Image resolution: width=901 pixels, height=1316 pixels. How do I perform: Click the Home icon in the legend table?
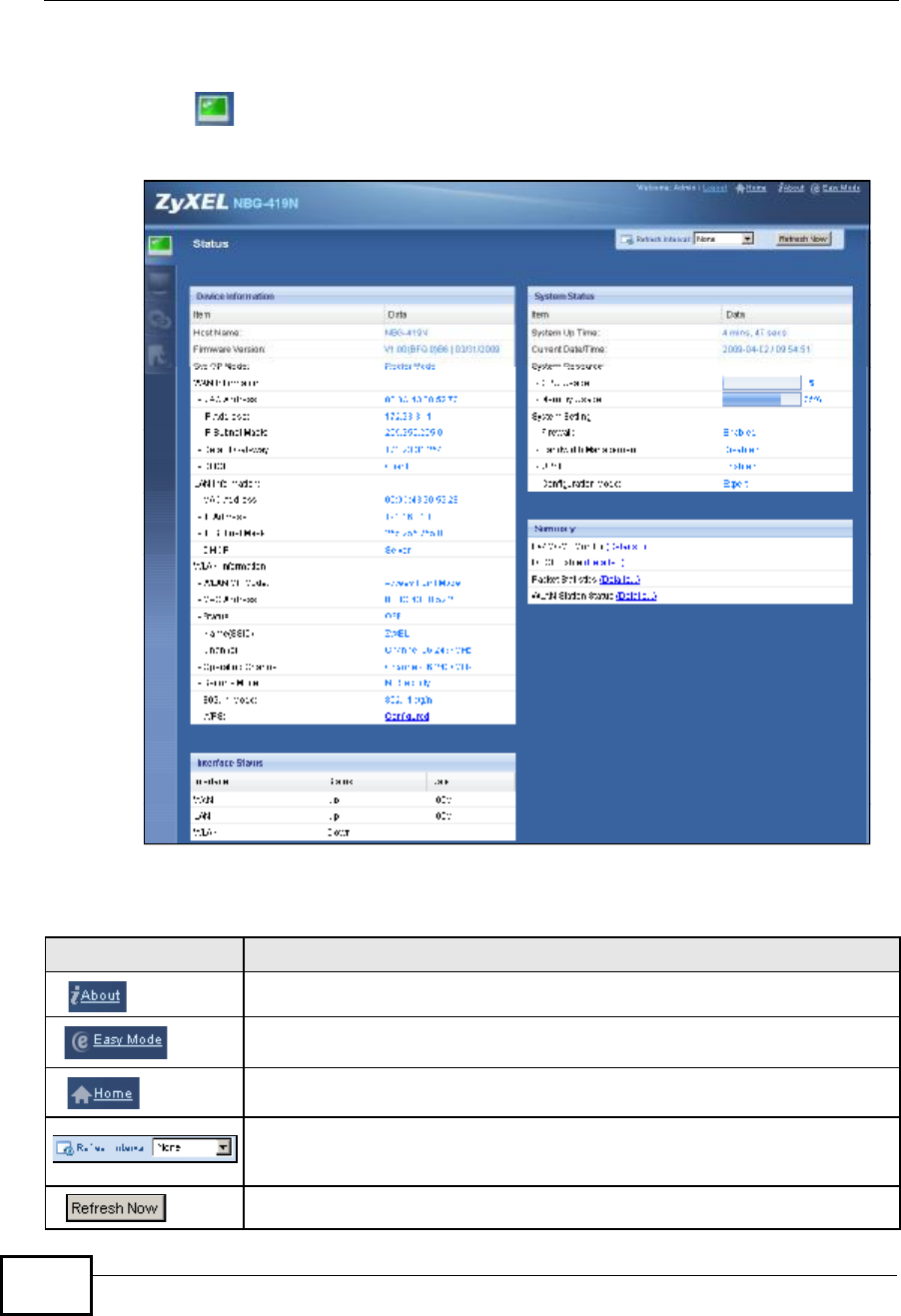(104, 1093)
